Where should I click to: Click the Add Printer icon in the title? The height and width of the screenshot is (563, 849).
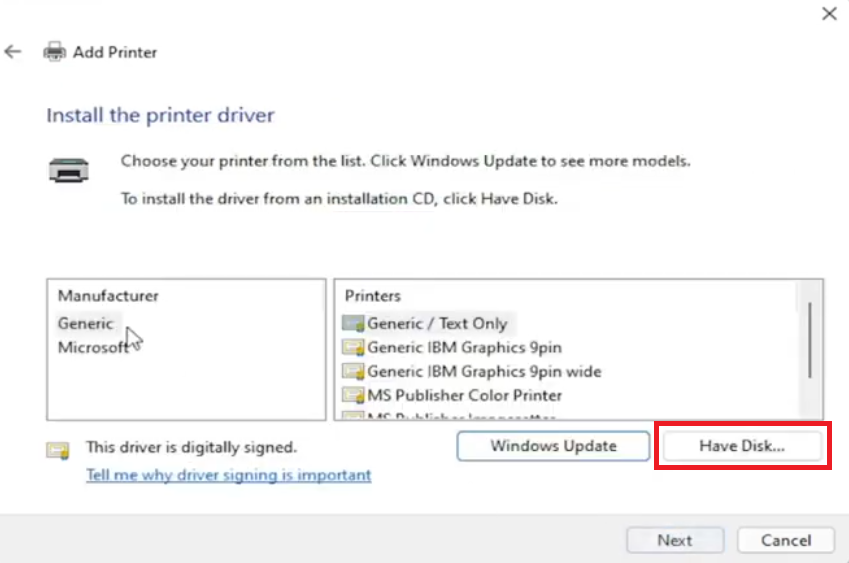click(x=55, y=52)
